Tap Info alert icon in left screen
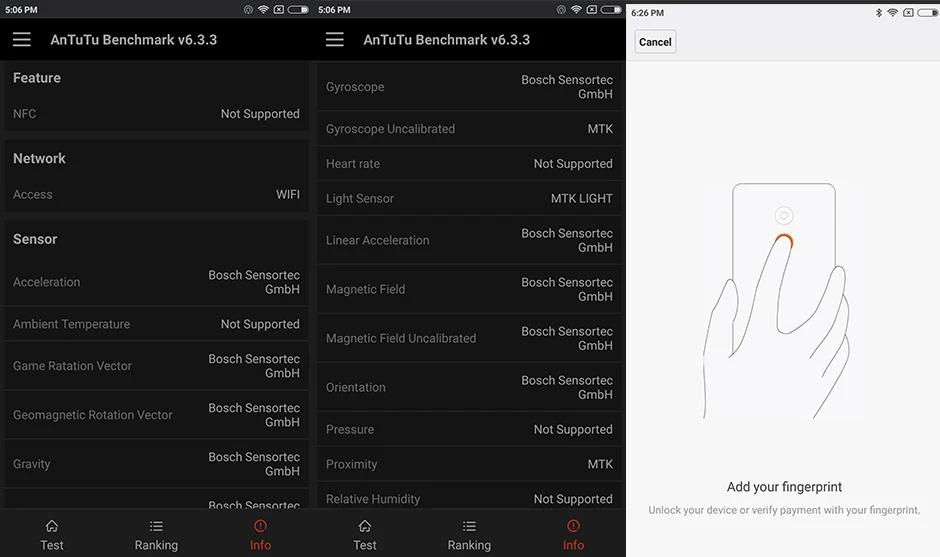 tap(260, 526)
